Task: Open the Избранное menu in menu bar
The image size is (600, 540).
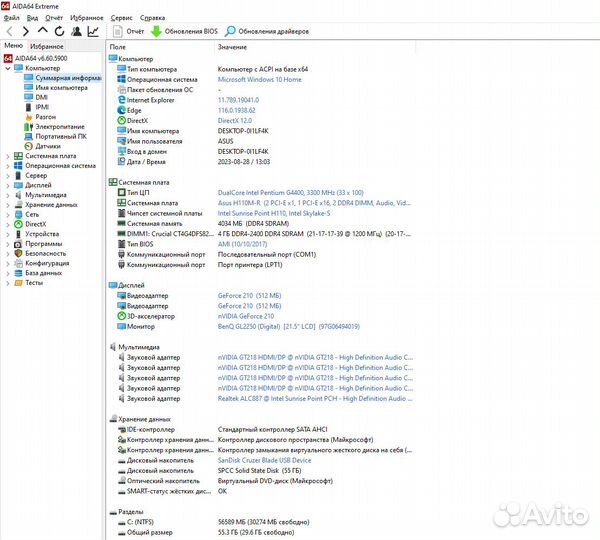Action: click(86, 18)
